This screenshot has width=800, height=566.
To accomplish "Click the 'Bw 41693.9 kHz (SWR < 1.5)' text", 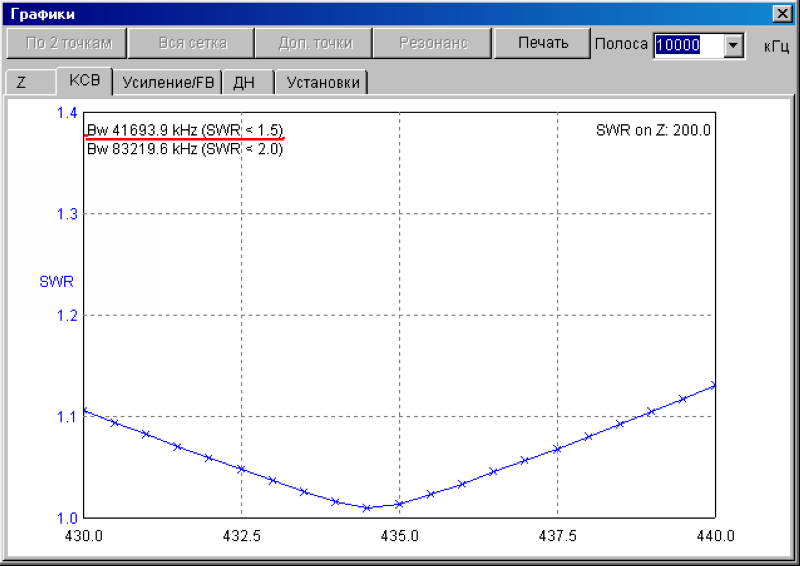I will click(185, 130).
